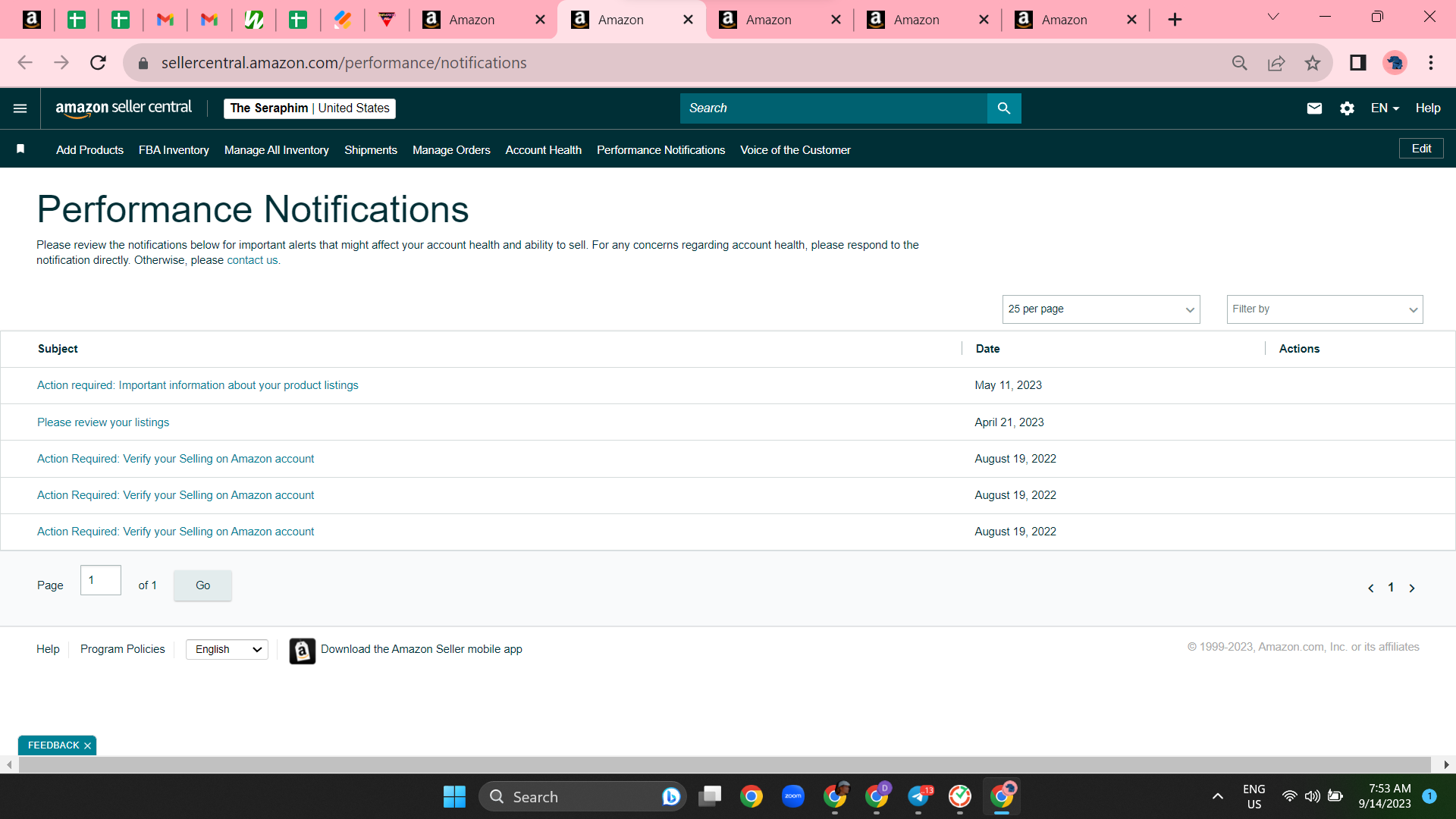
Task: Go back in browser history
Action: pos(25,63)
